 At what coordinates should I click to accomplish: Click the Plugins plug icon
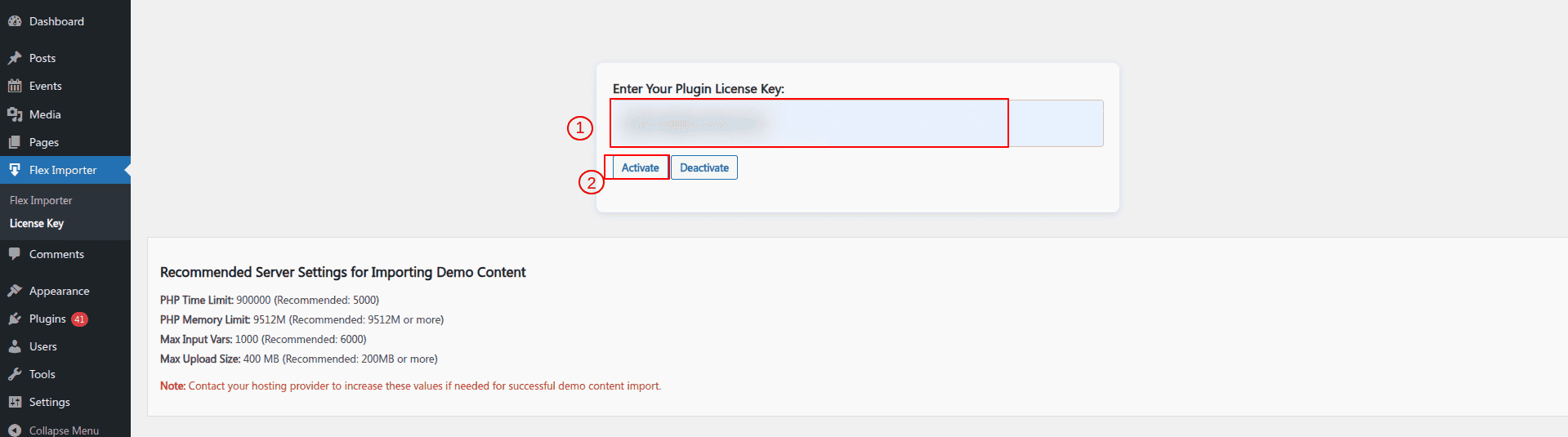[15, 319]
